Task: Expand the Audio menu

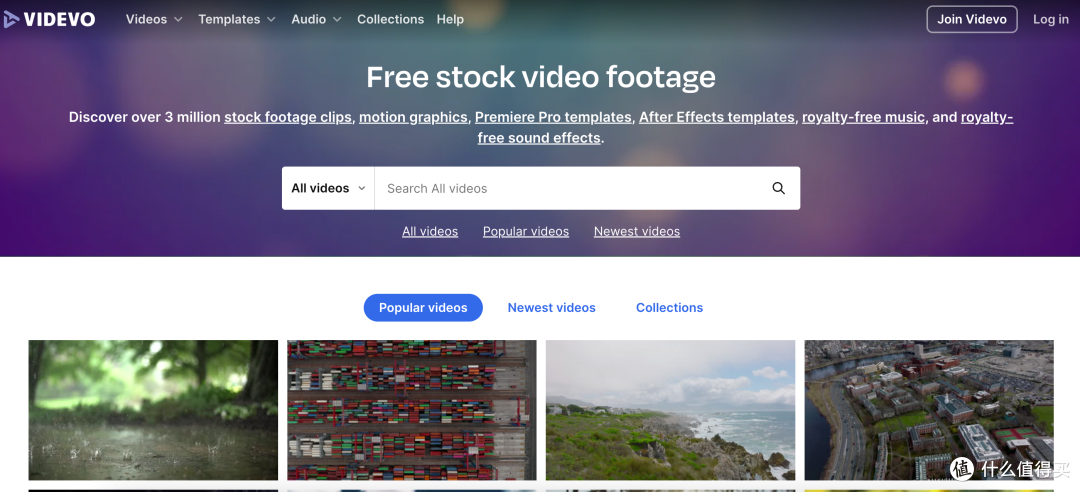Action: [316, 19]
